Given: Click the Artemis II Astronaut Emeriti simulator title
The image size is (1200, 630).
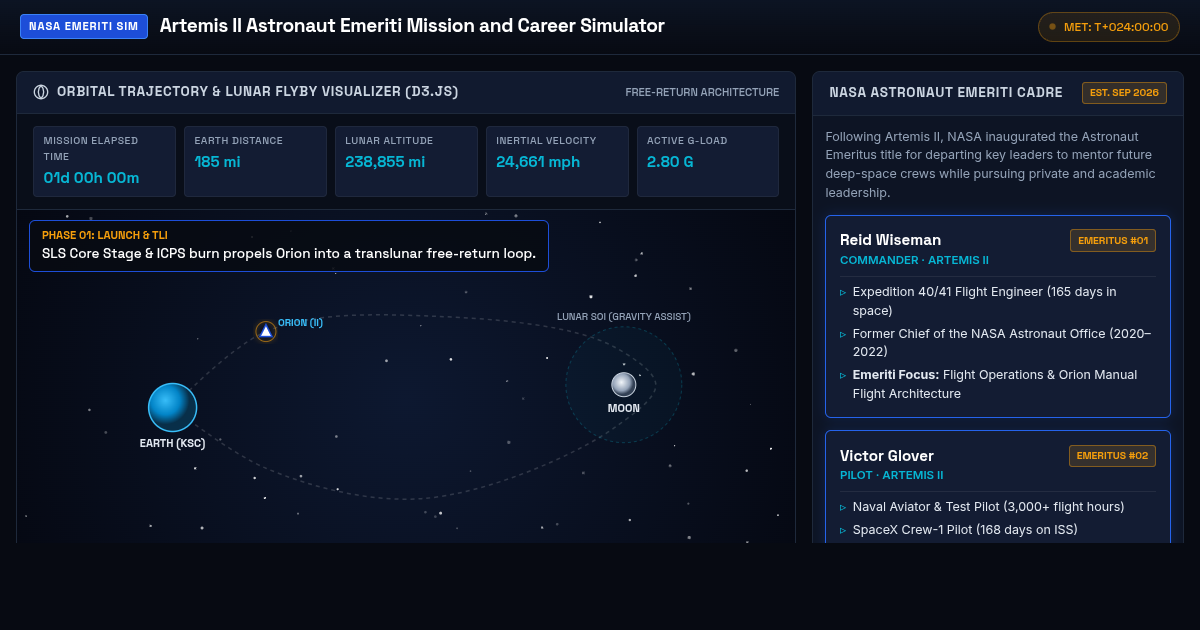Looking at the screenshot, I should [412, 26].
